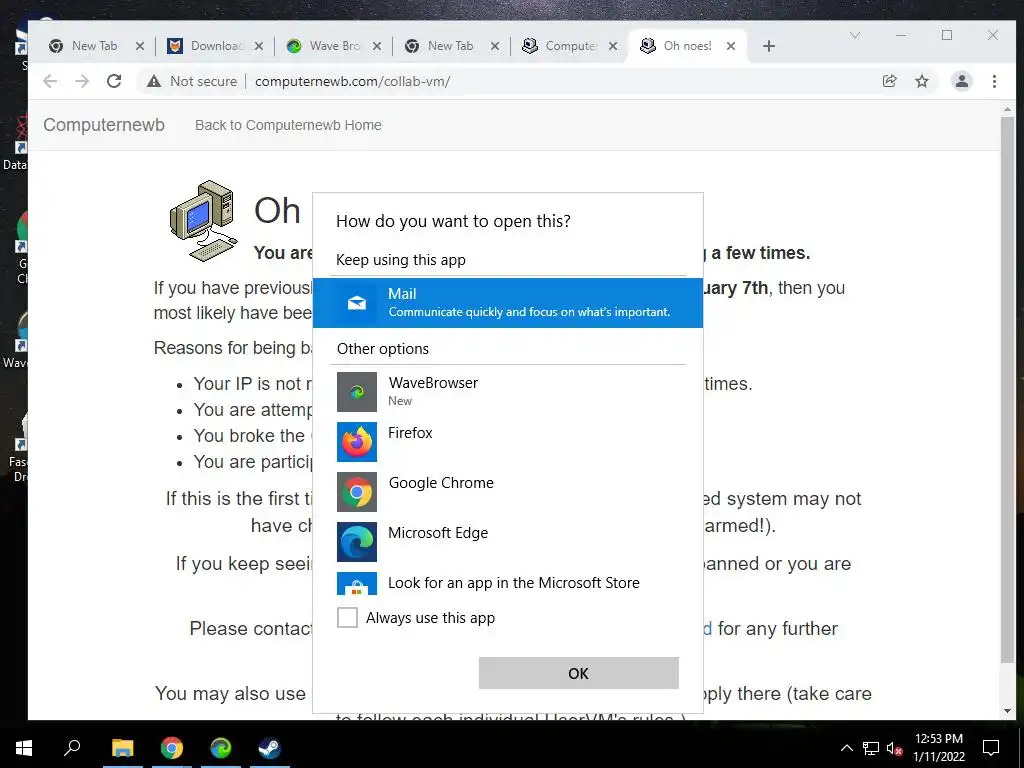This screenshot has height=768, width=1024.
Task: Click the Not secure warning icon
Action: pyautogui.click(x=153, y=81)
